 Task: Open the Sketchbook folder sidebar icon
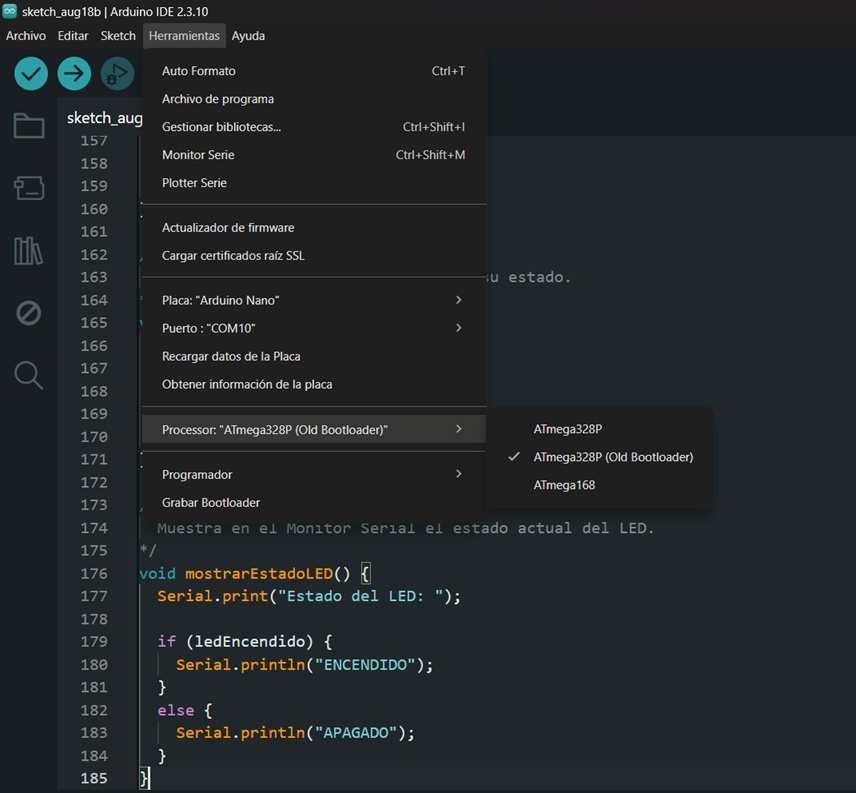click(x=29, y=126)
